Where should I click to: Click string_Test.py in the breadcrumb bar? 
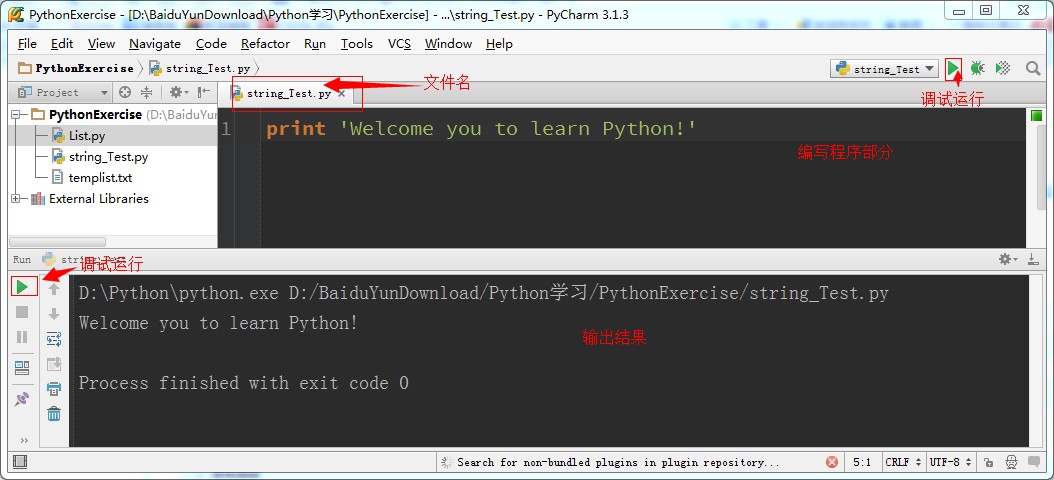click(200, 68)
